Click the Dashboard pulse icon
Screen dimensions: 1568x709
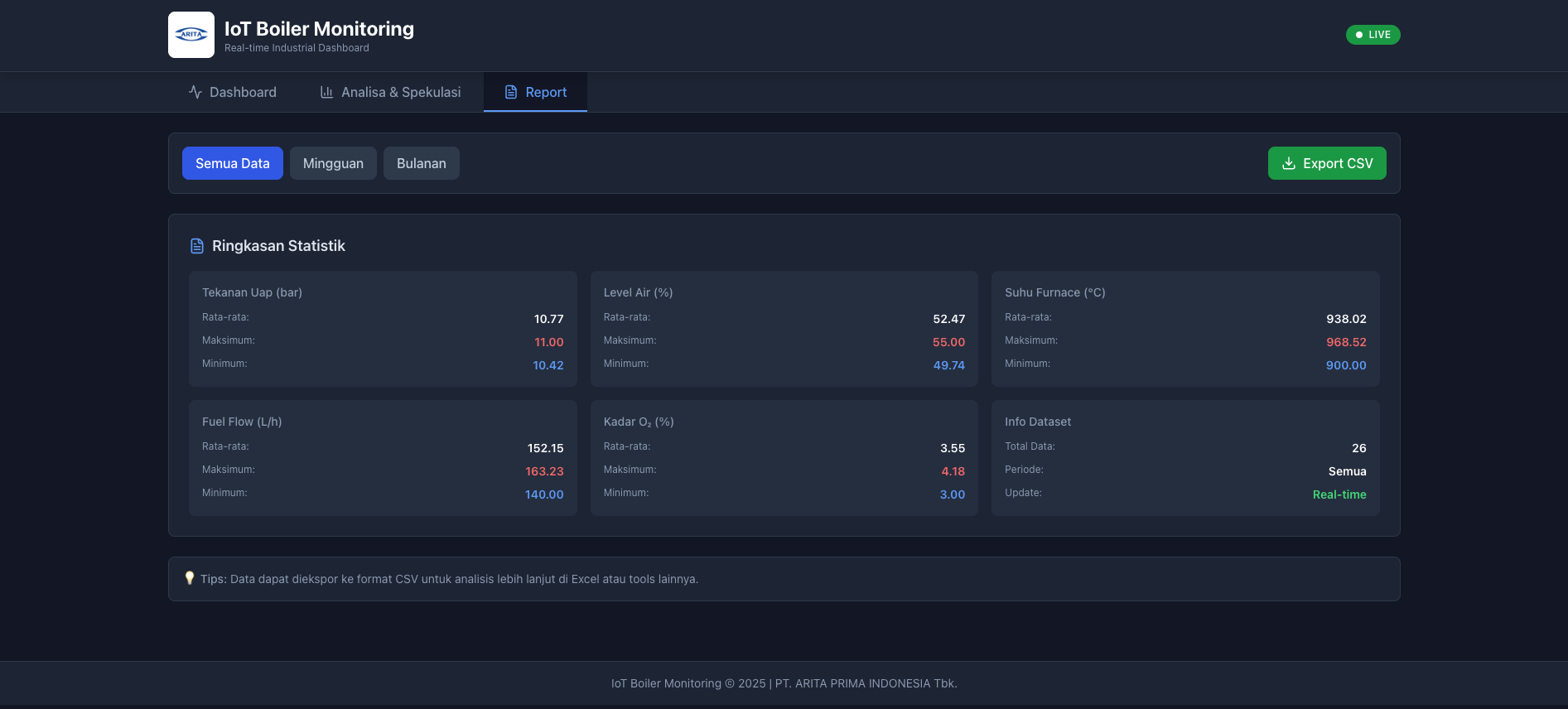[x=195, y=92]
